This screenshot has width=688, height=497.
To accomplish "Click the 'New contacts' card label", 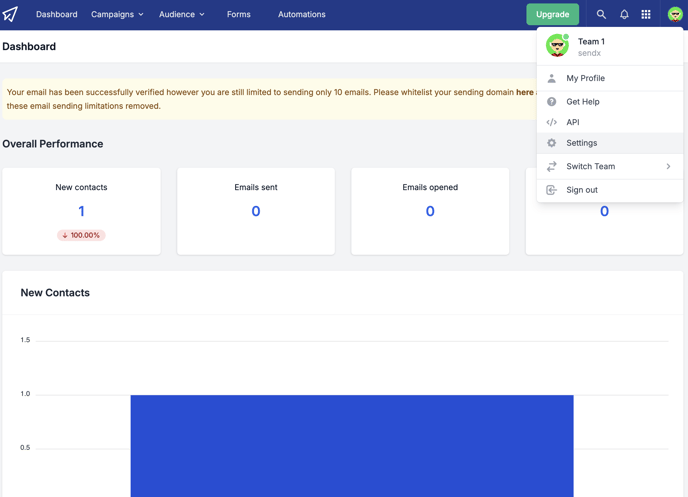I will [81, 187].
